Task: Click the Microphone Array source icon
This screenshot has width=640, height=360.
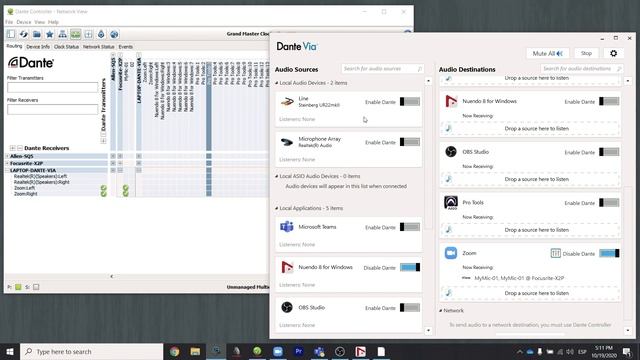Action: click(287, 142)
